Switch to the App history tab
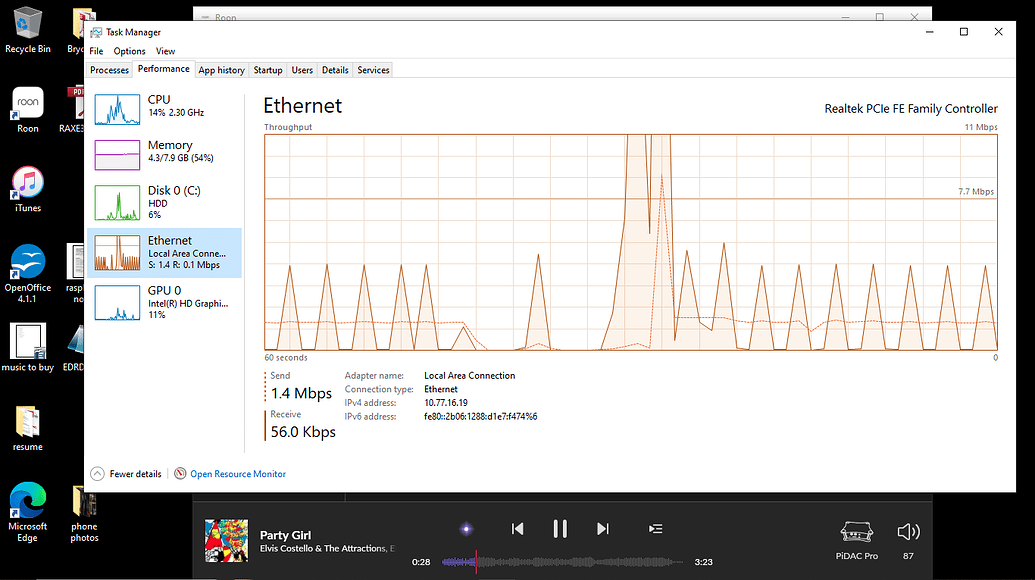Screen dimensions: 1035x580 [x=221, y=70]
